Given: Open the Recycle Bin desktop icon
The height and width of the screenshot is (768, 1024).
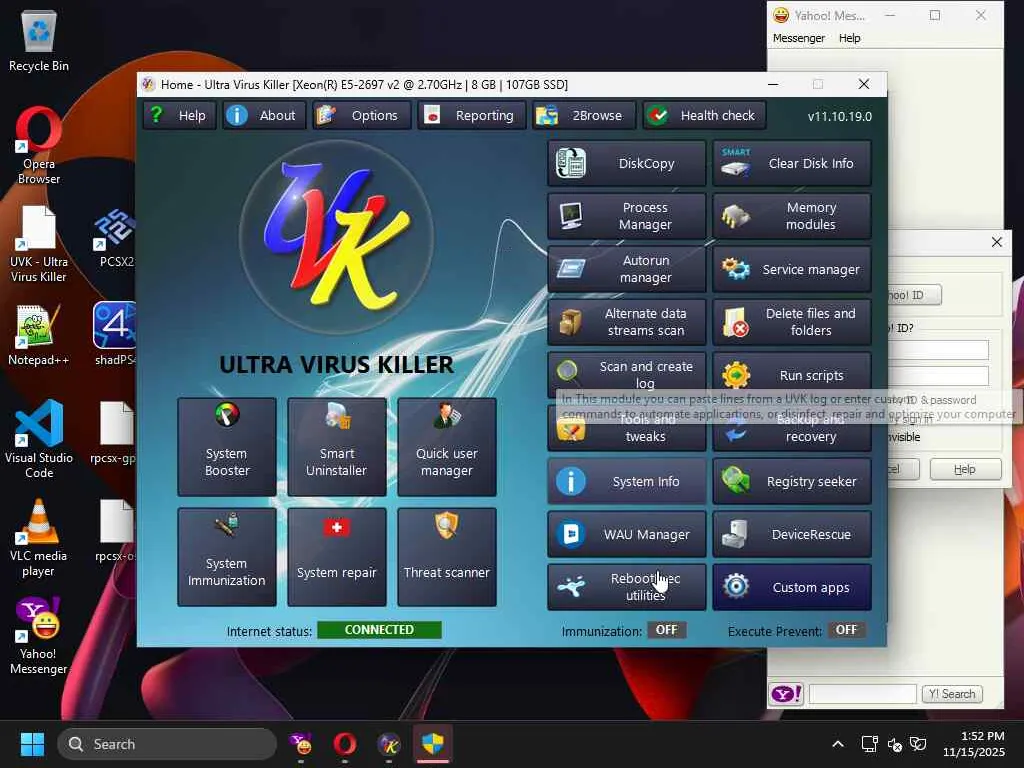Looking at the screenshot, I should pos(39,40).
